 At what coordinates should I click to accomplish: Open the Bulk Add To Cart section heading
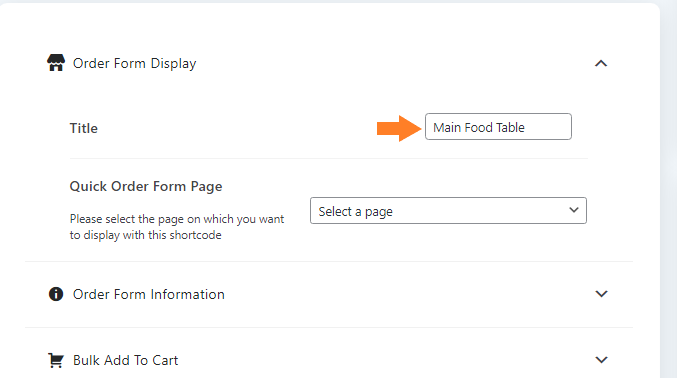[125, 360]
